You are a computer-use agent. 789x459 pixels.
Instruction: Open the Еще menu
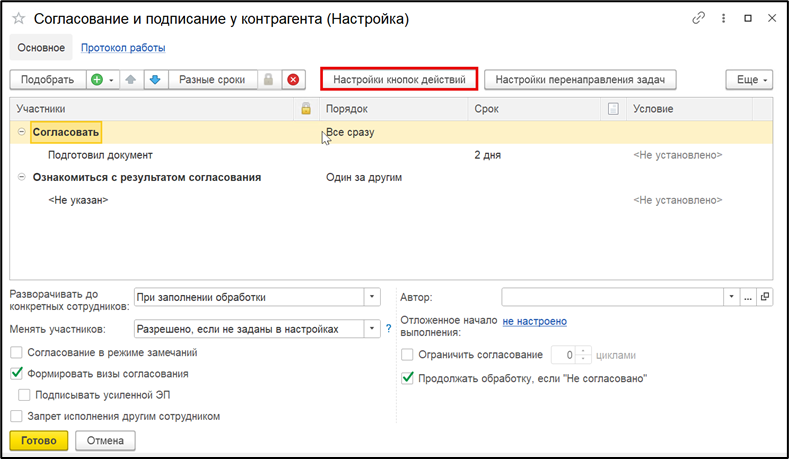point(749,80)
